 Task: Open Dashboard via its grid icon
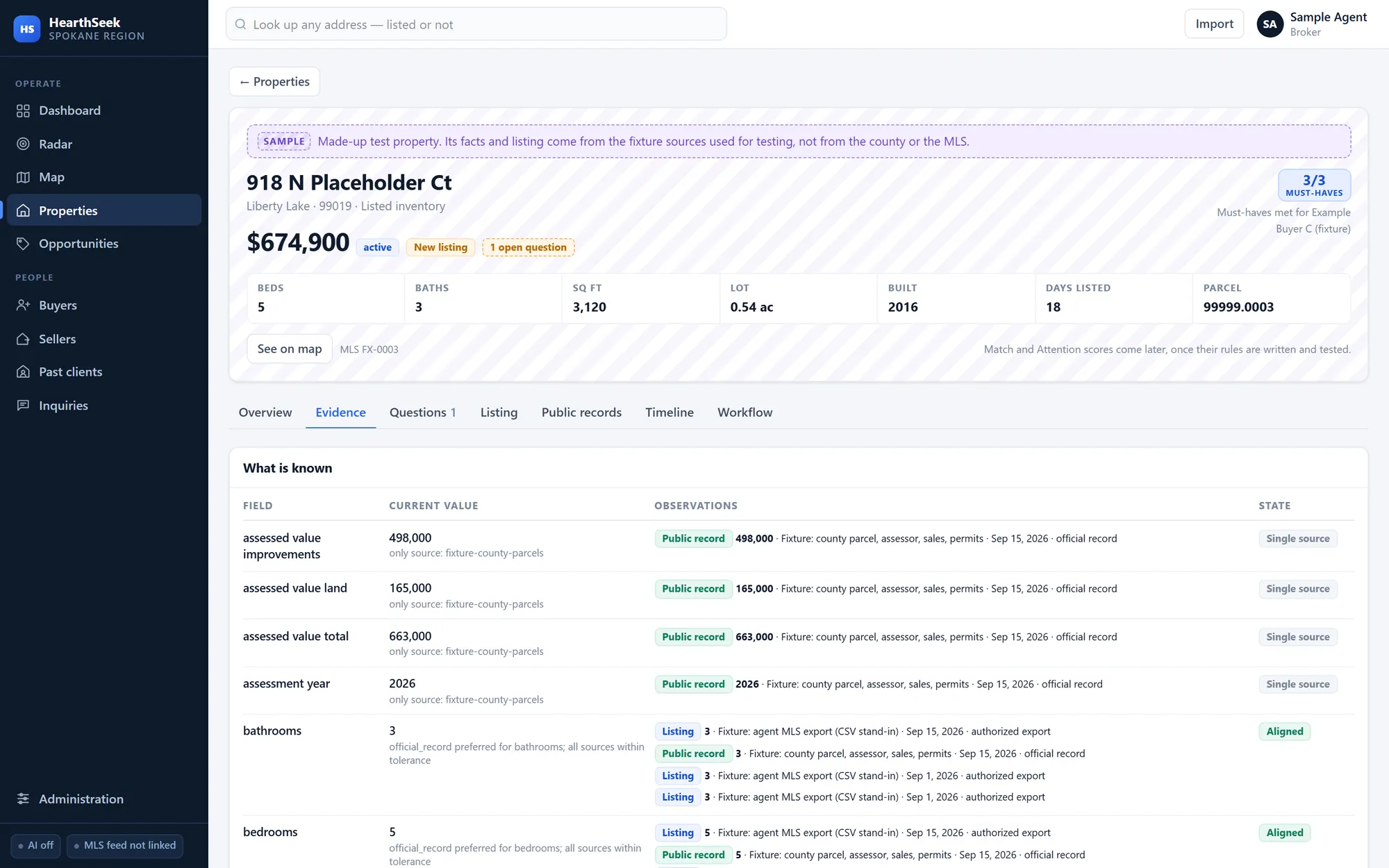click(23, 111)
